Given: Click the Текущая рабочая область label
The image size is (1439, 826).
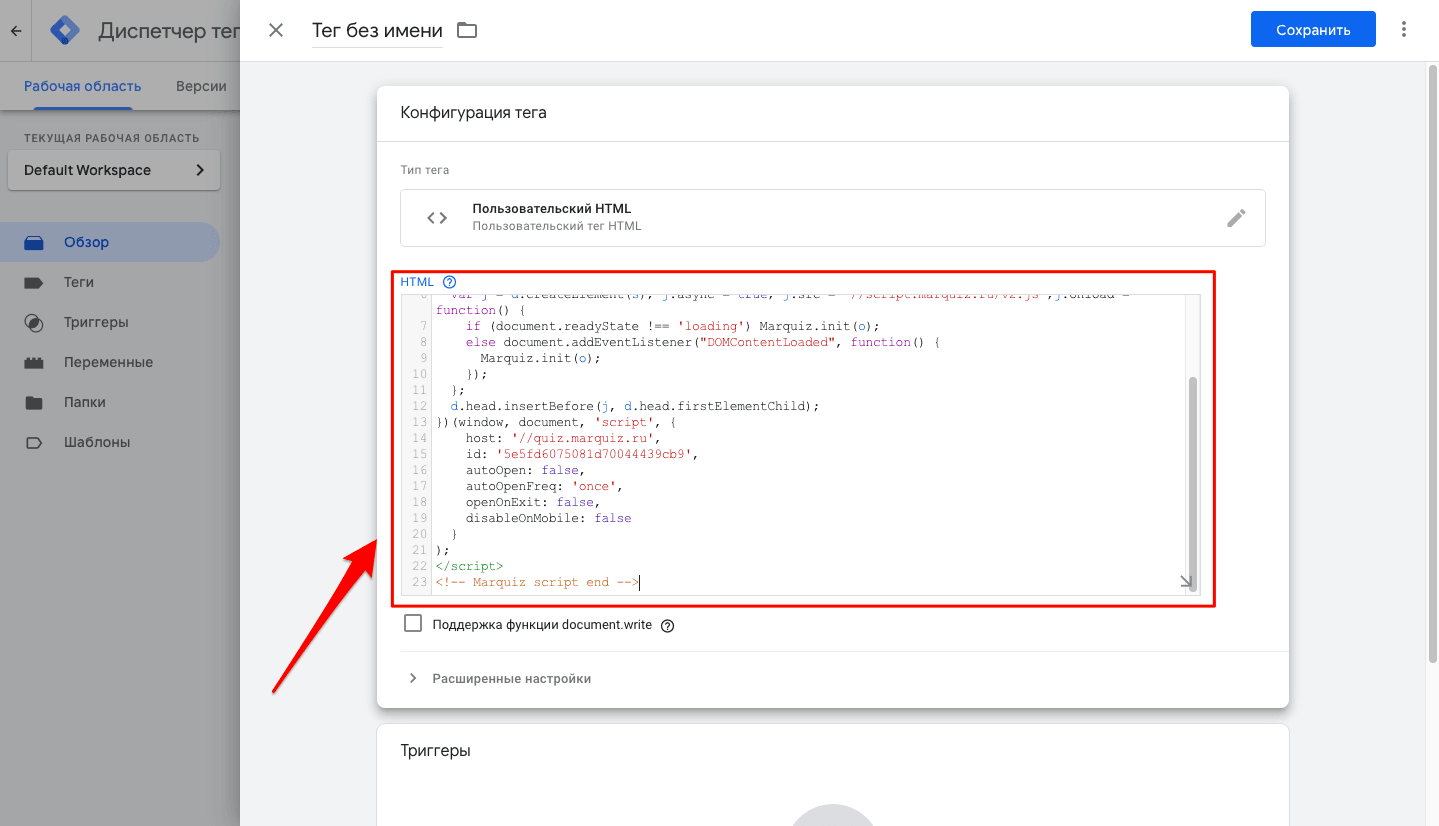Looking at the screenshot, I should (x=112, y=138).
